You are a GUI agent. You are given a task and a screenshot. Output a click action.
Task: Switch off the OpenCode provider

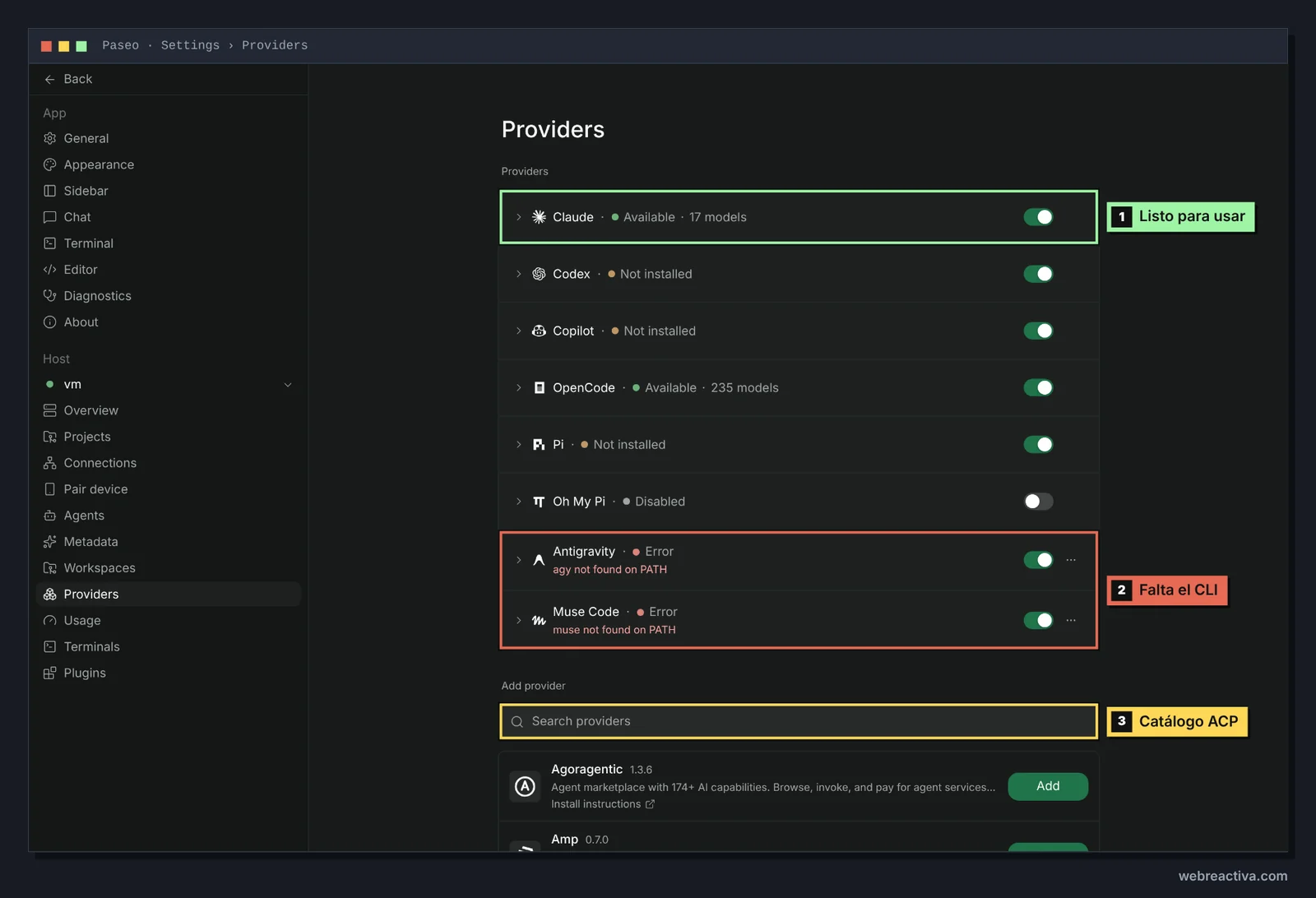[x=1038, y=387]
